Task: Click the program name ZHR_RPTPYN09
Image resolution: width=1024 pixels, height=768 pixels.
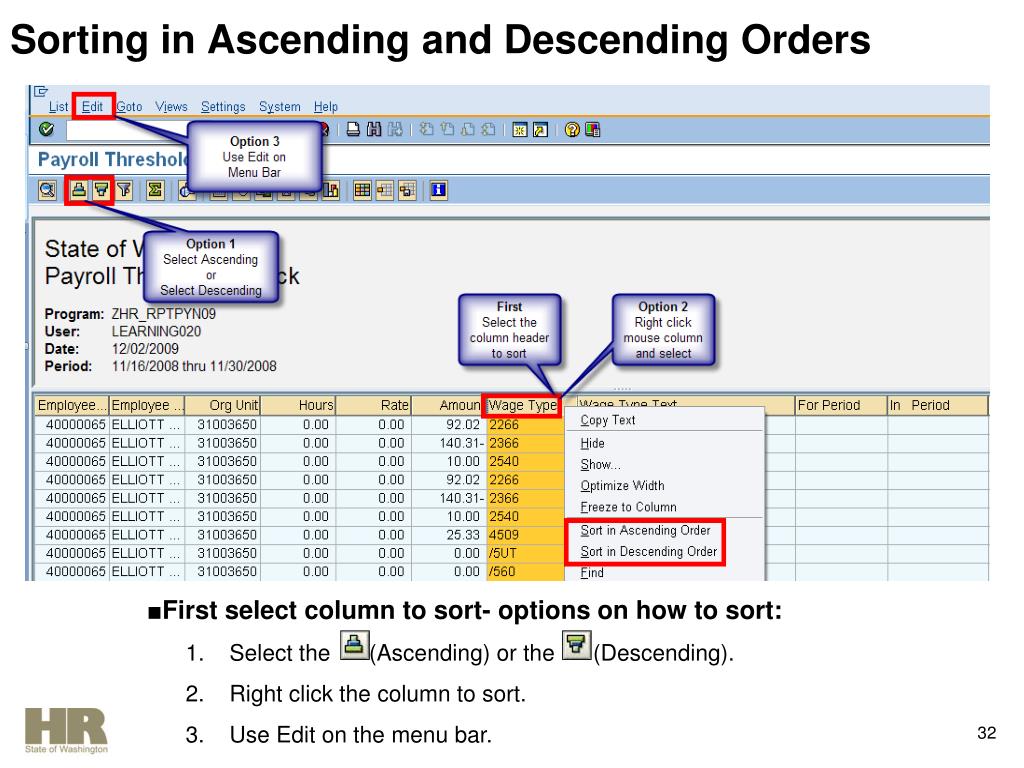Action: pyautogui.click(x=163, y=314)
